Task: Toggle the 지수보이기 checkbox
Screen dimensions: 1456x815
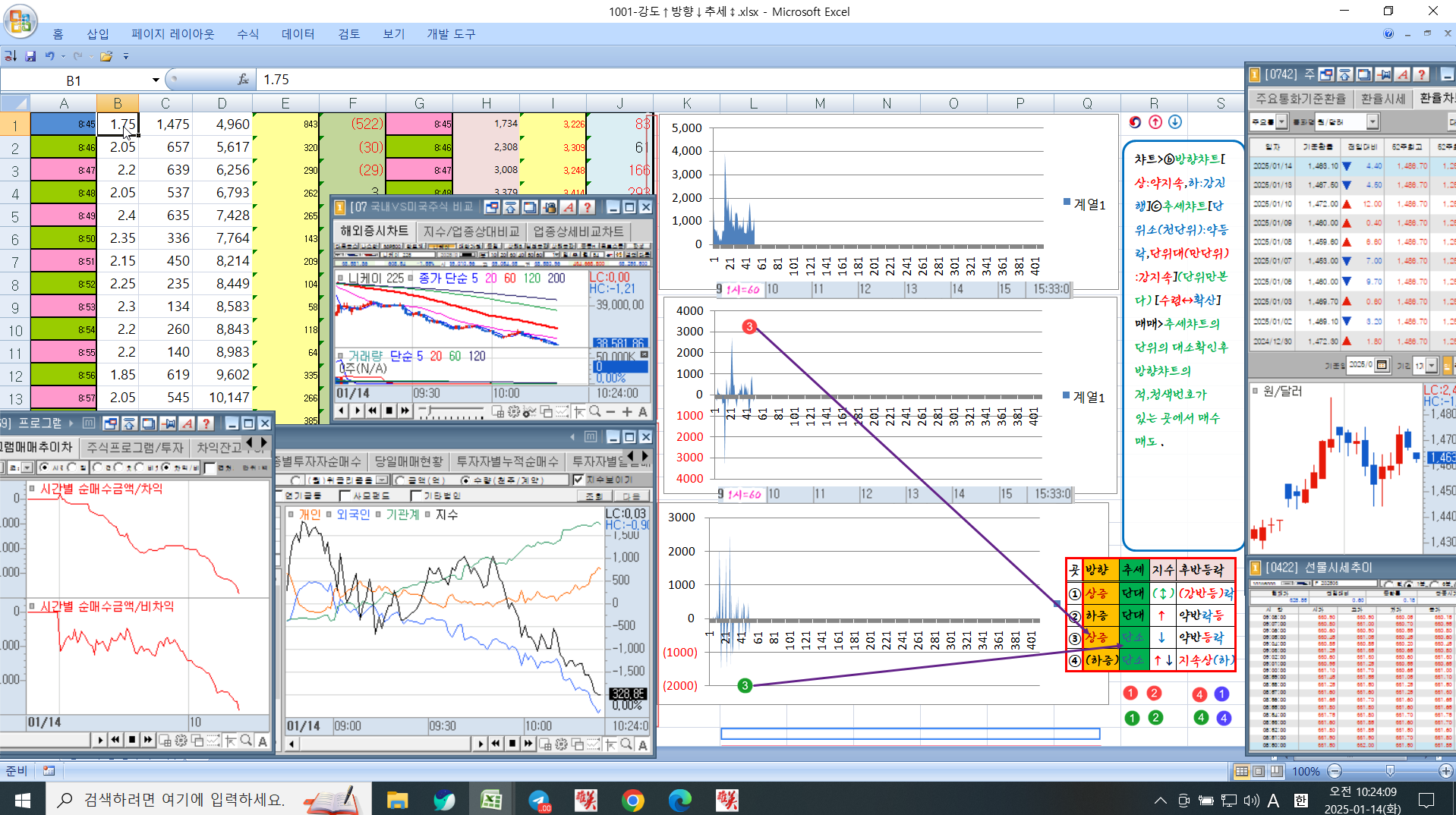Action: tap(578, 480)
